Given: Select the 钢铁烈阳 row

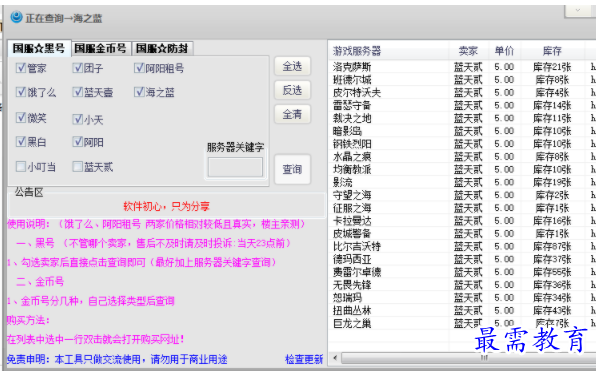Looking at the screenshot, I should pos(462,144).
